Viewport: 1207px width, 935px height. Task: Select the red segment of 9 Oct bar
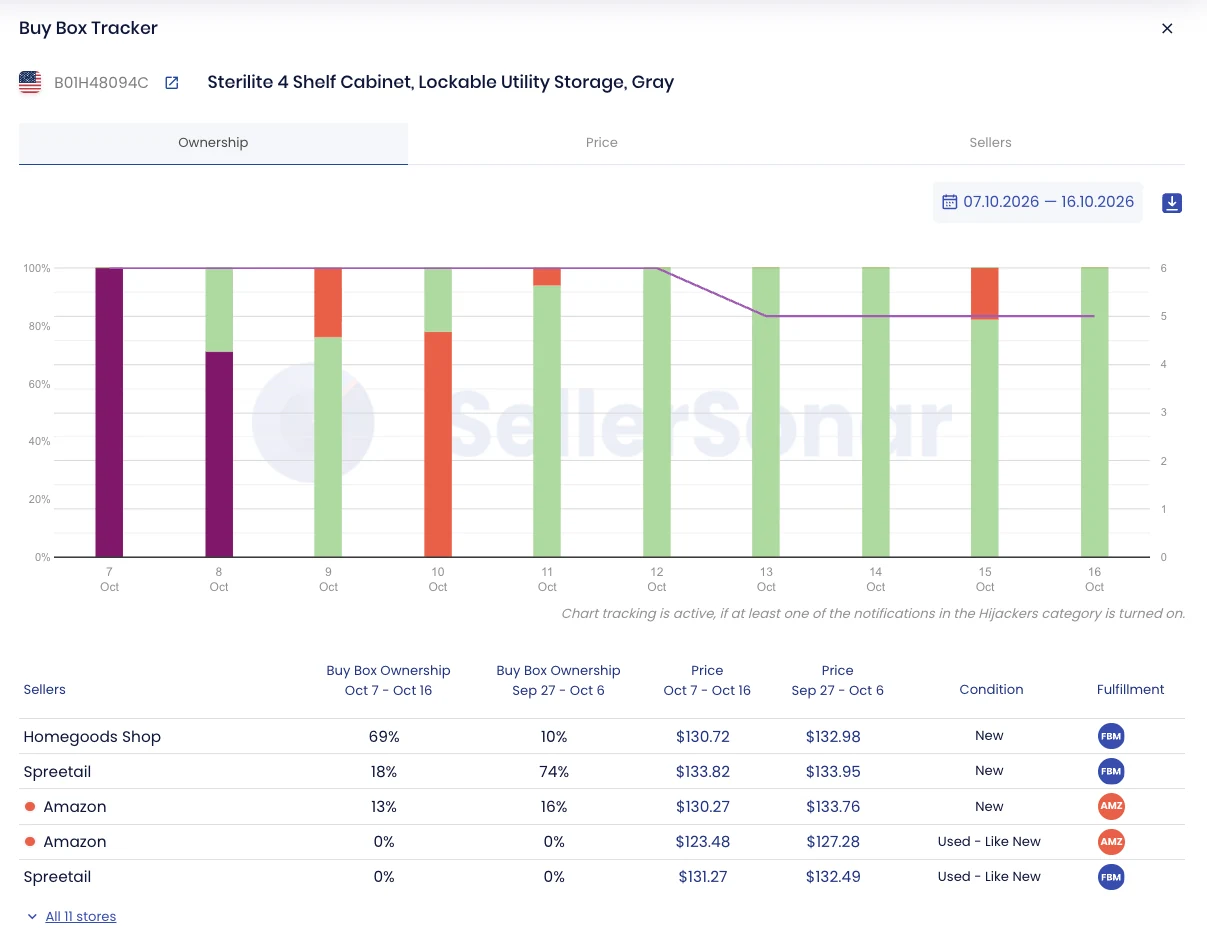(x=328, y=303)
